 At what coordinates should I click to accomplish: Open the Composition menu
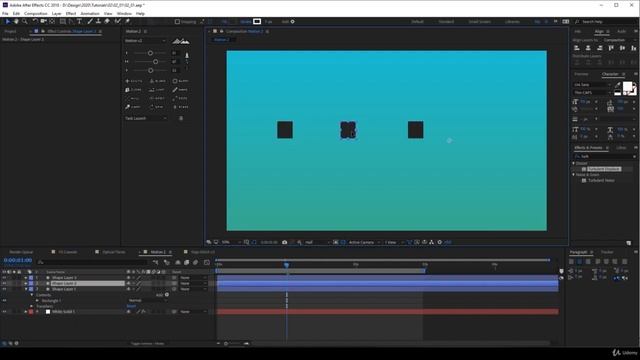coord(36,13)
